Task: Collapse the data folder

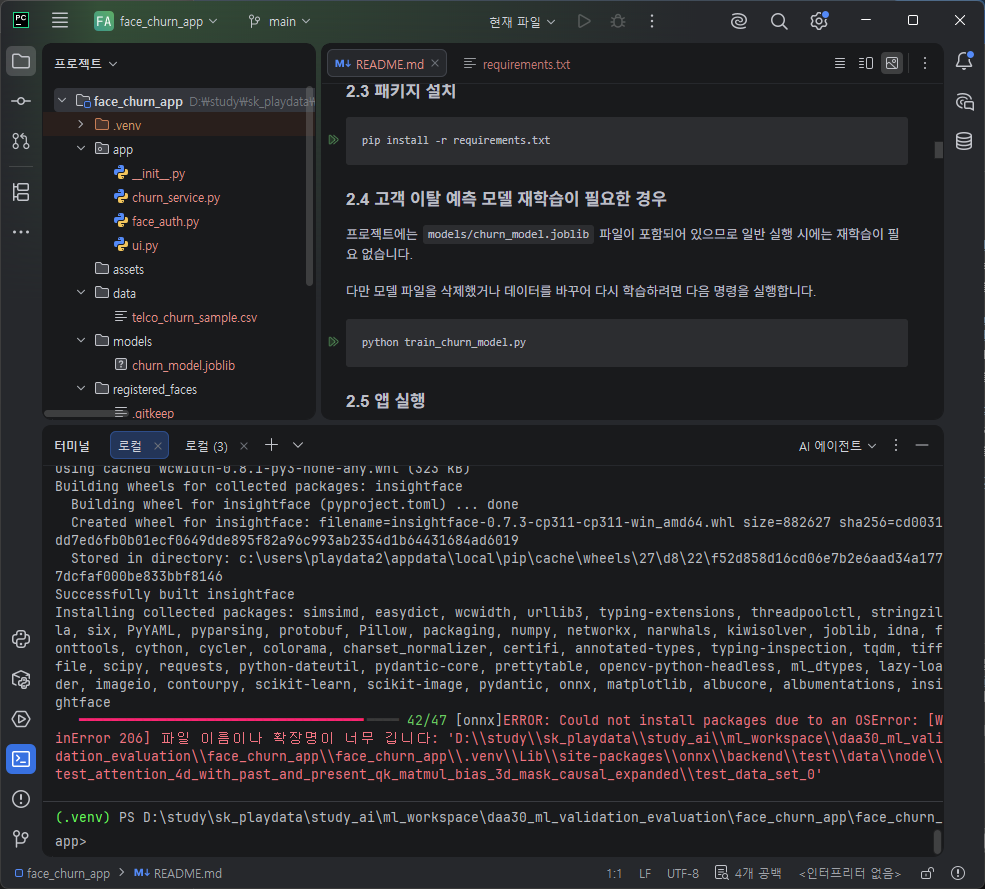Action: coord(80,293)
